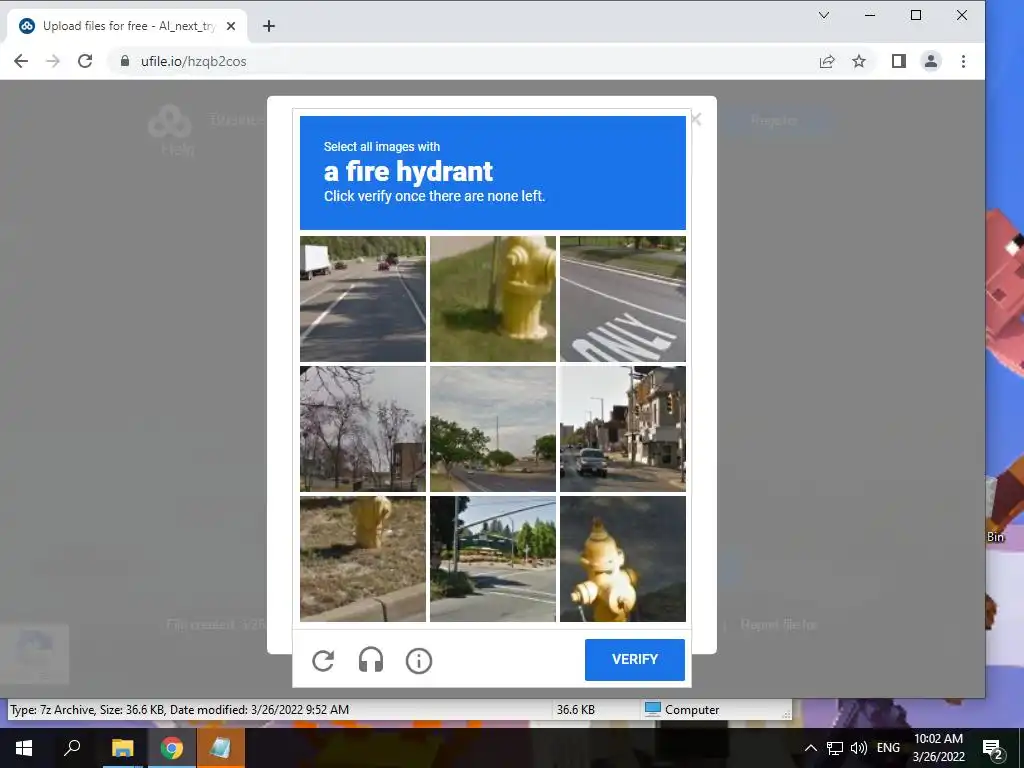The width and height of the screenshot is (1024, 768).
Task: Open the clock and calendar
Action: [938, 748]
